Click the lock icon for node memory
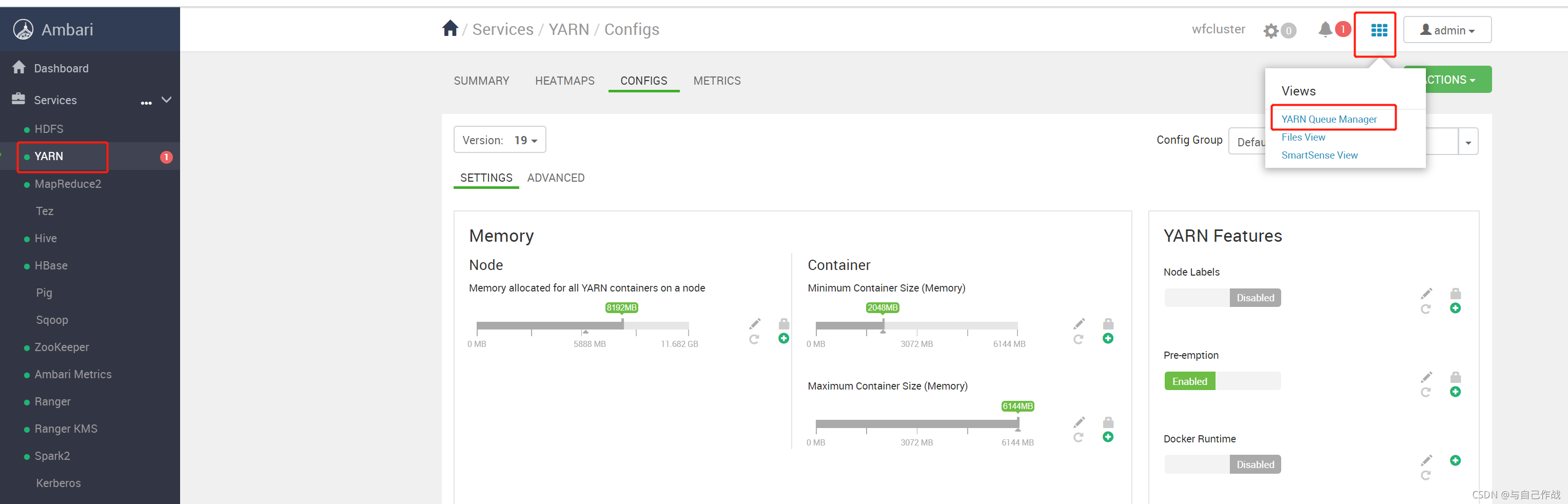The image size is (1568, 504). click(x=783, y=323)
